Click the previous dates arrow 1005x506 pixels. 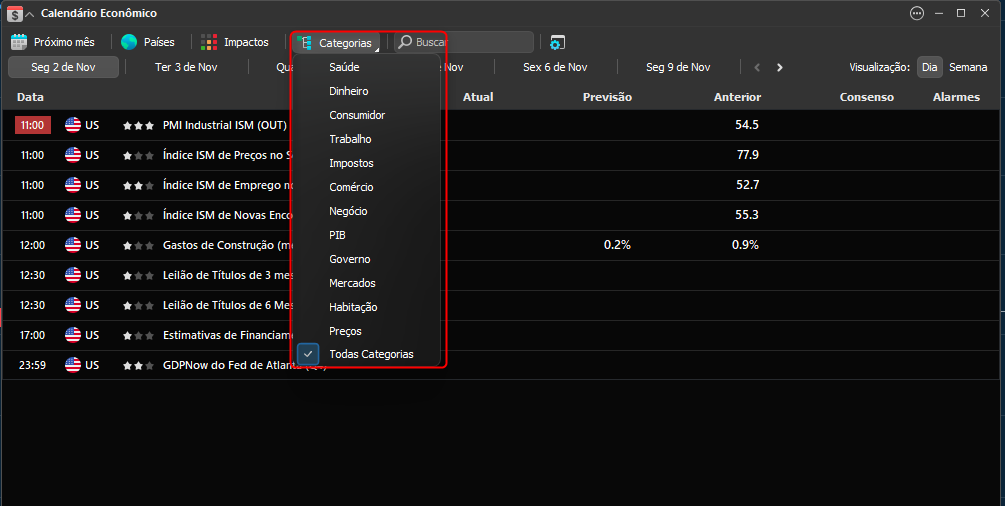click(757, 67)
